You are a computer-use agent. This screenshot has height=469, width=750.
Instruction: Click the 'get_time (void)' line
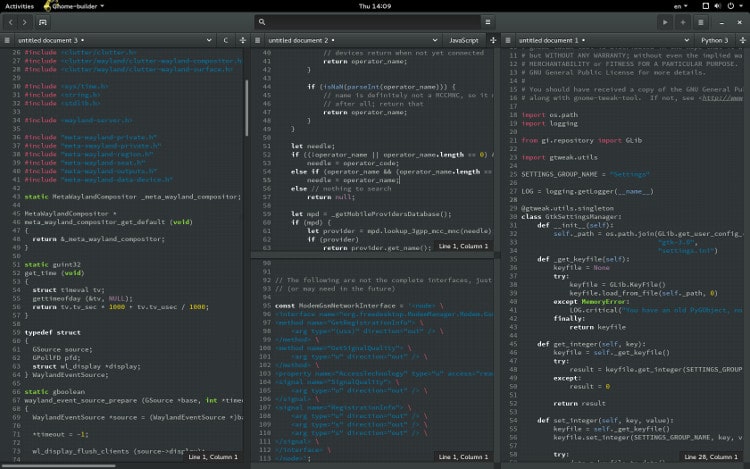[54, 273]
